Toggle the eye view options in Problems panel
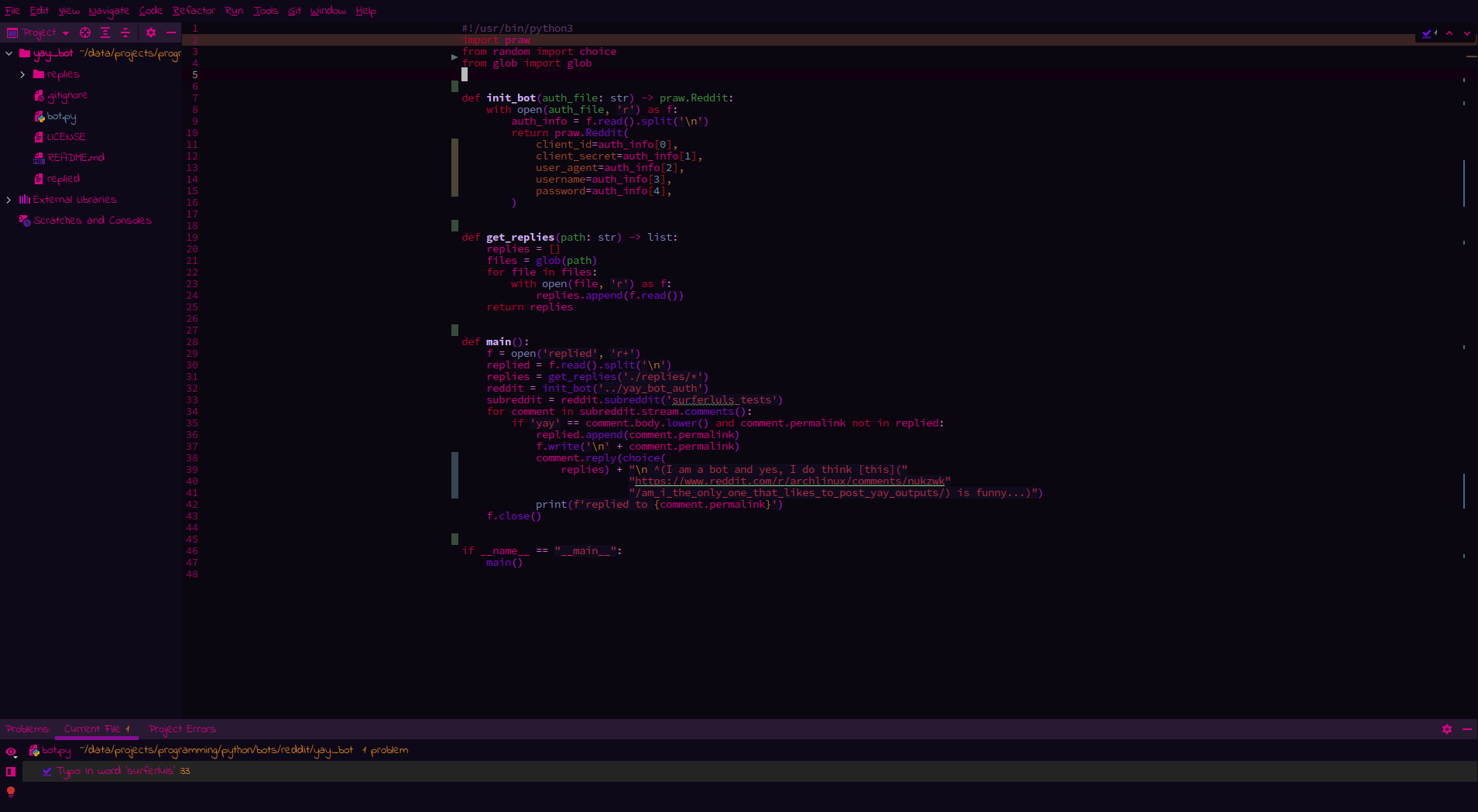The height and width of the screenshot is (812, 1478). click(x=11, y=752)
